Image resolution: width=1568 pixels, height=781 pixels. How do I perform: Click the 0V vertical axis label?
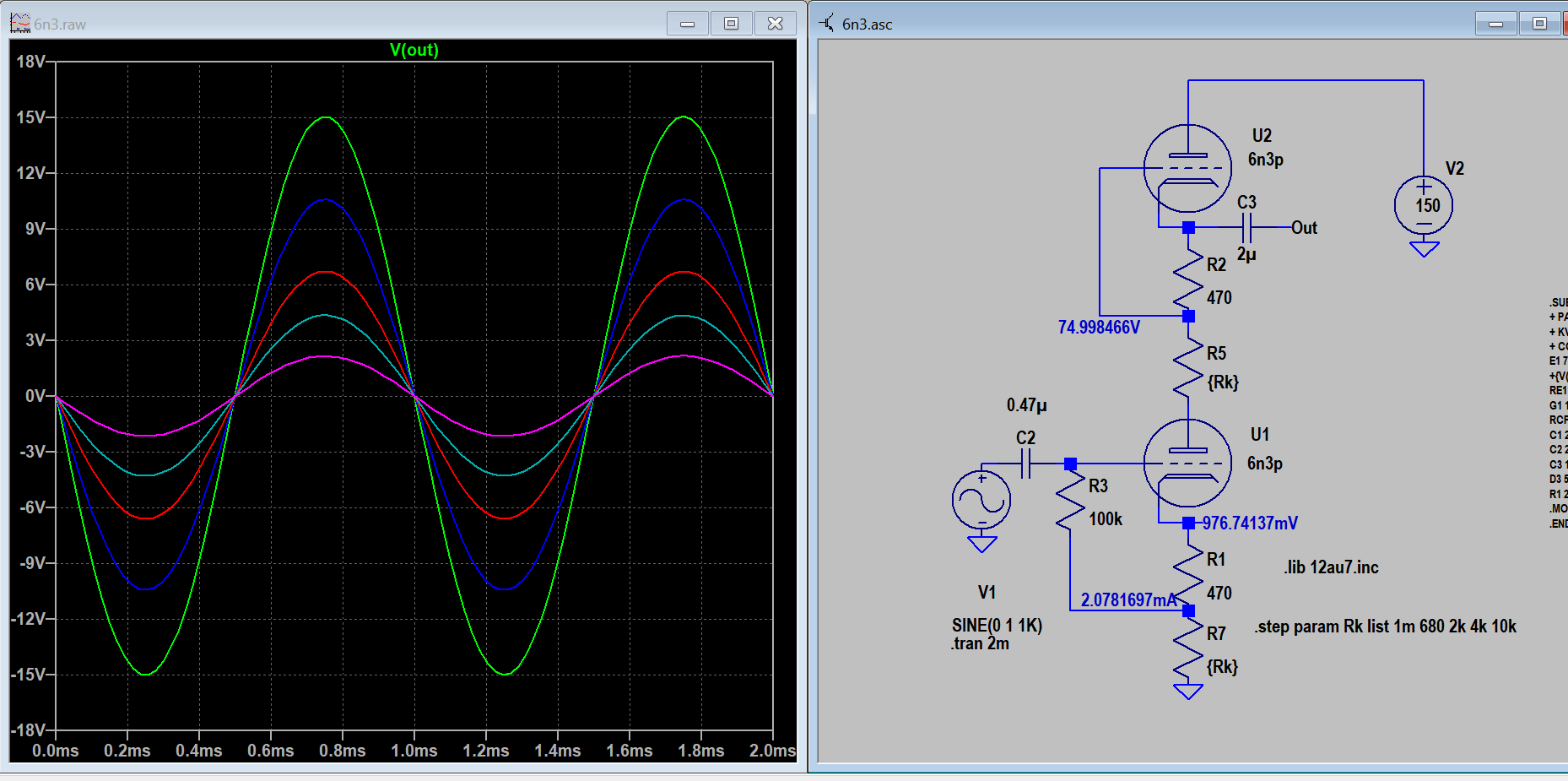pyautogui.click(x=35, y=396)
